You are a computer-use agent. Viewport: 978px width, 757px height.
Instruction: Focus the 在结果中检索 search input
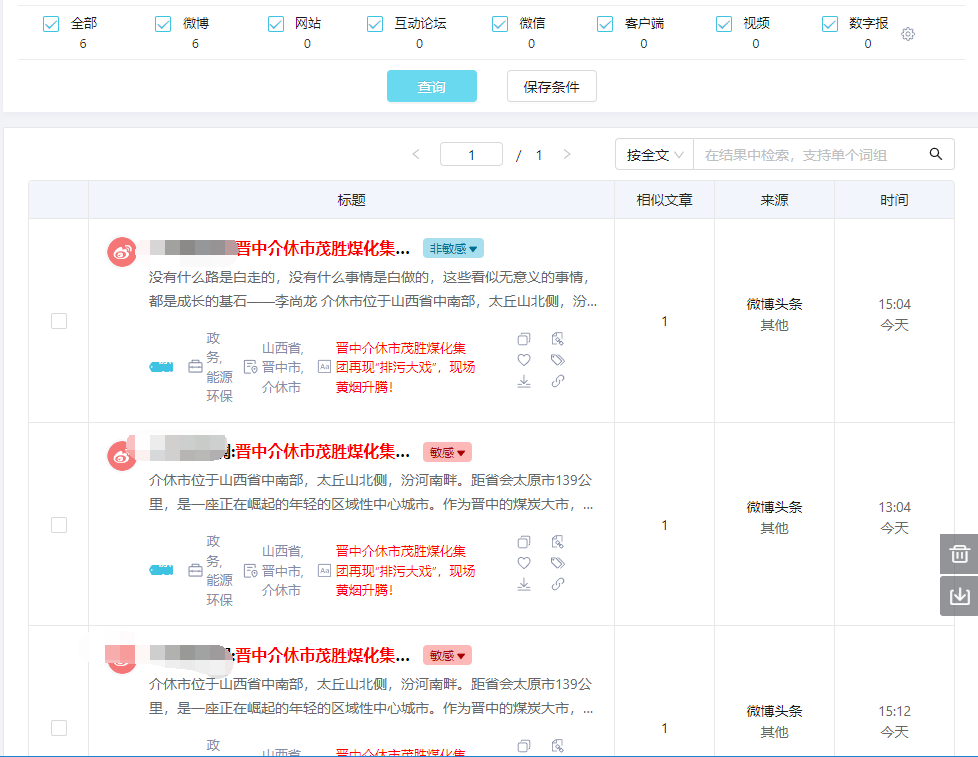click(x=811, y=155)
